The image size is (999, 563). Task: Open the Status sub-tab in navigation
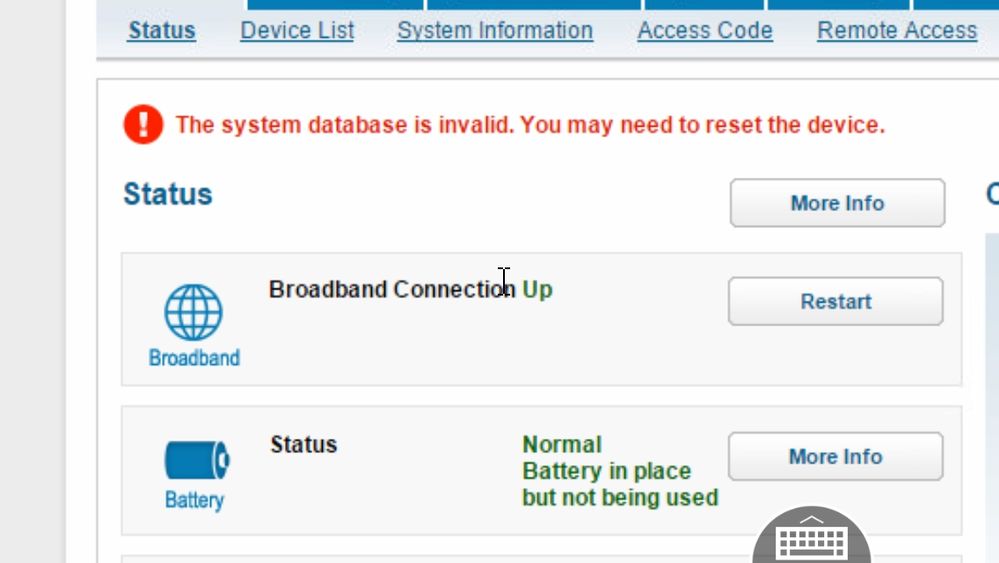pos(162,31)
